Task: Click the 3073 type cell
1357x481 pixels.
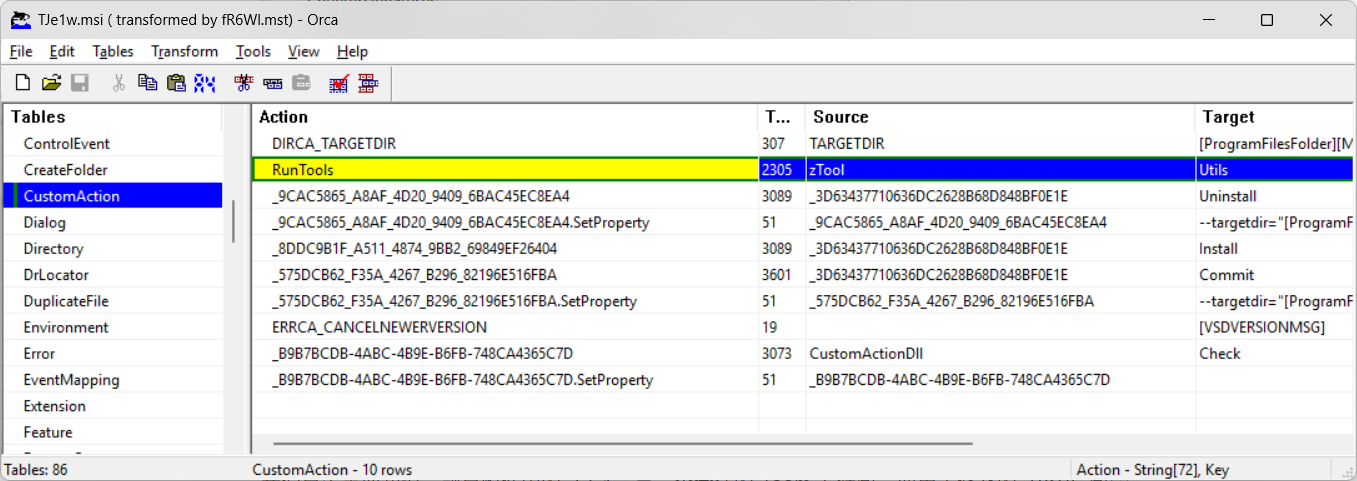Action: pos(782,353)
